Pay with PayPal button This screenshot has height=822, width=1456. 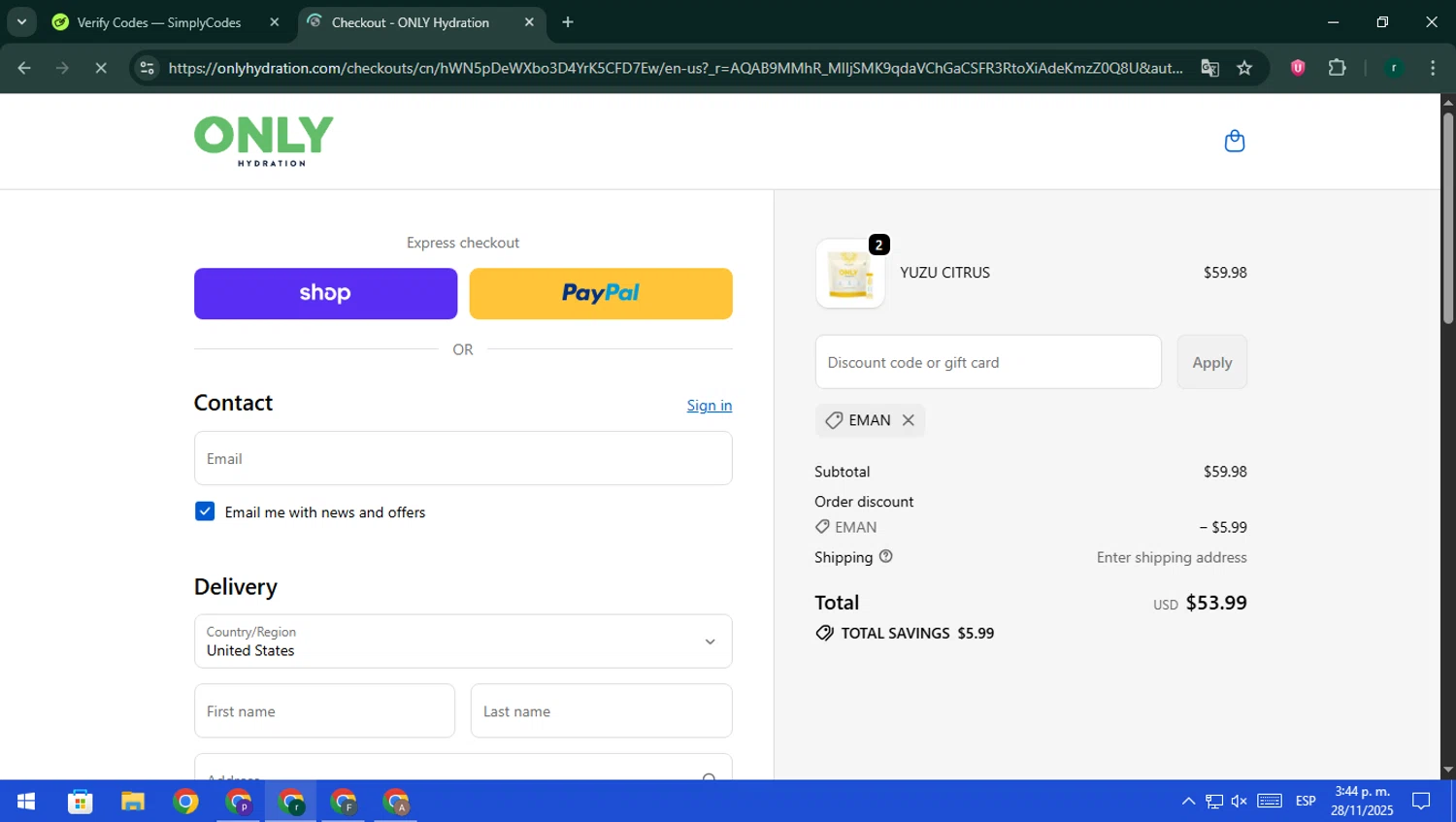601,293
